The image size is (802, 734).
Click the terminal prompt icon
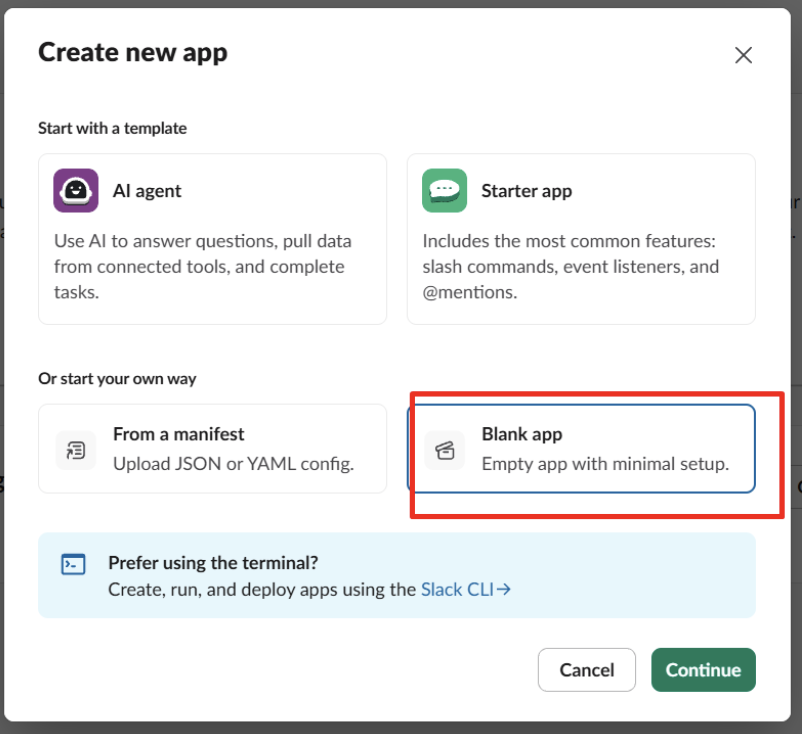point(73,564)
